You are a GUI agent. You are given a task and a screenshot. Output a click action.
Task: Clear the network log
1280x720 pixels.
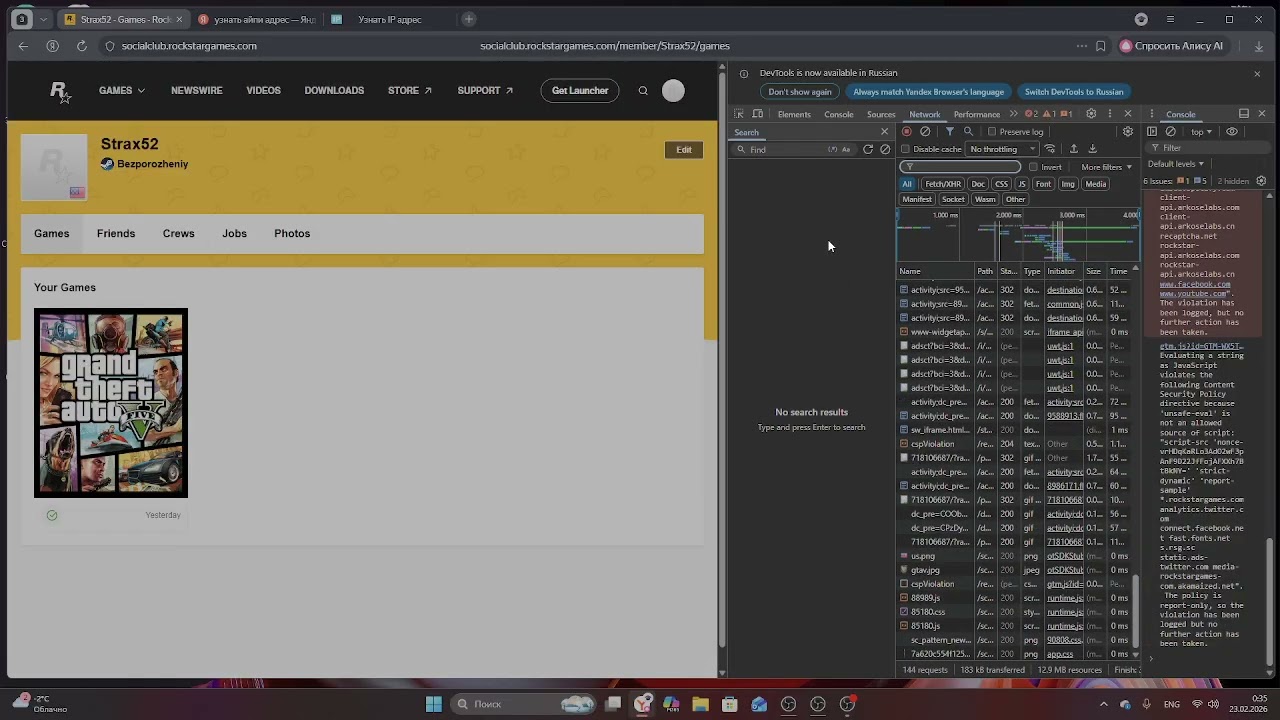[925, 132]
